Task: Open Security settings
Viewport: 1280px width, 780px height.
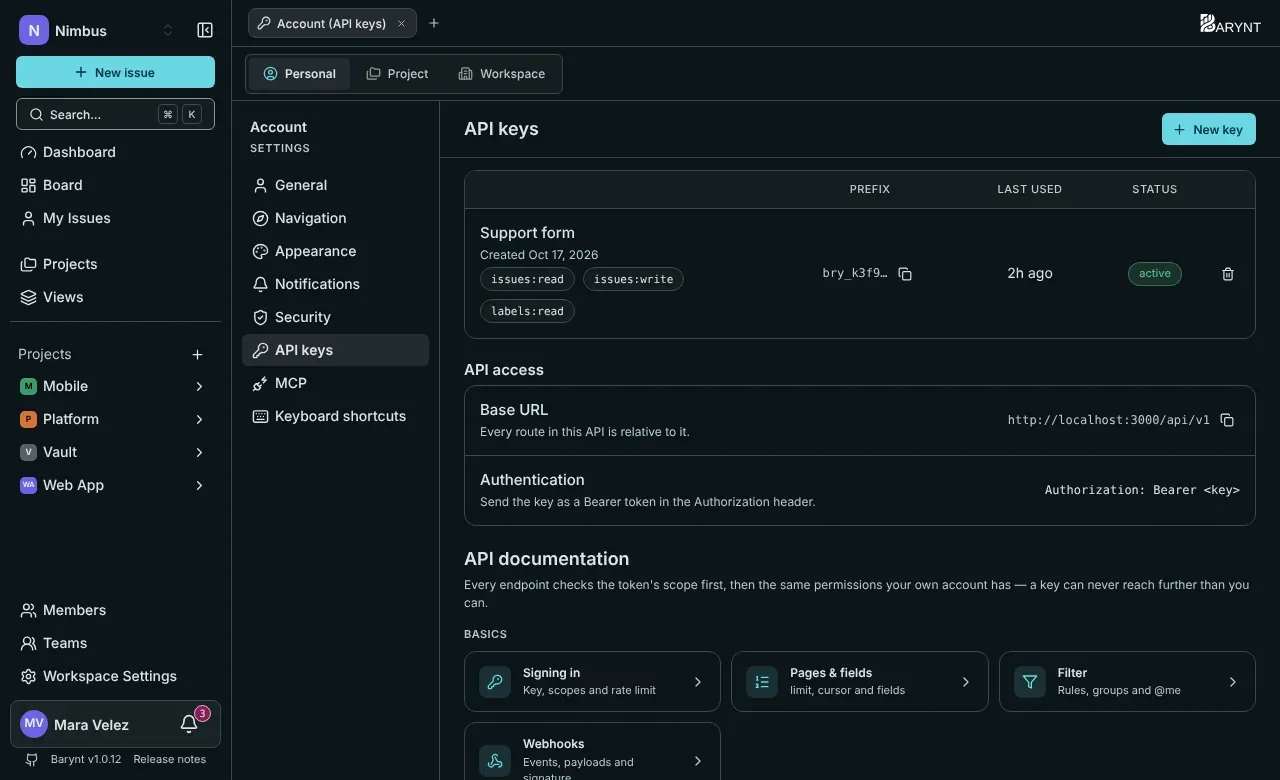Action: click(335, 317)
